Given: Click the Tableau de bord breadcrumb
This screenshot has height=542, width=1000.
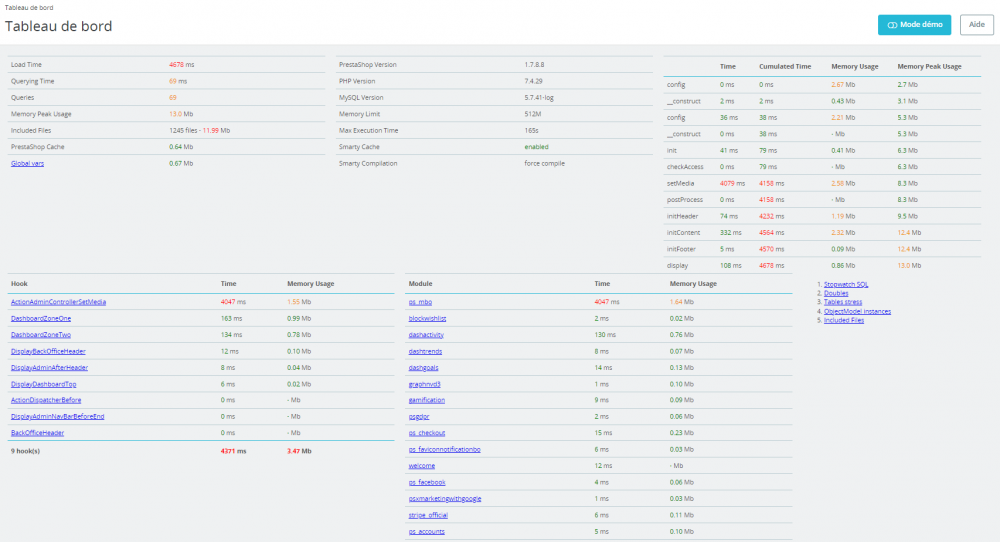Looking at the screenshot, I should [29, 8].
